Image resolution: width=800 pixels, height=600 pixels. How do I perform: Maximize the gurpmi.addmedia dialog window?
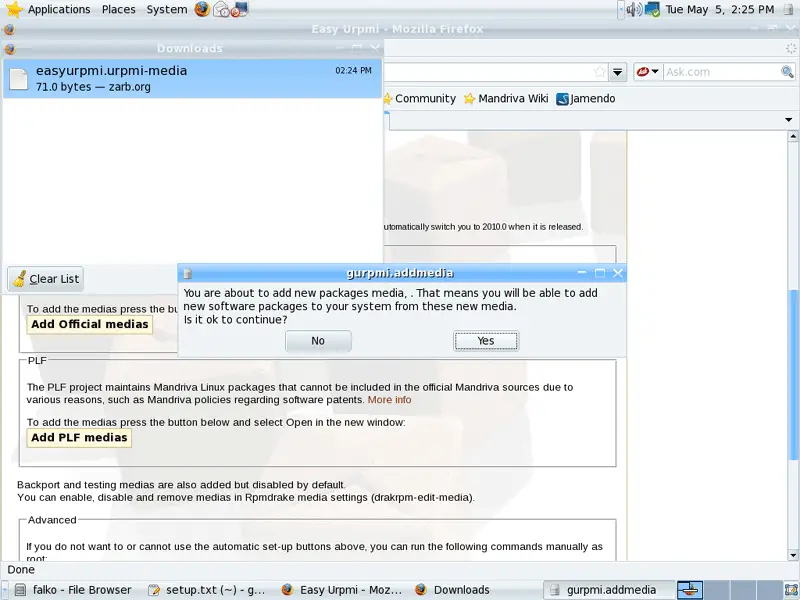pyautogui.click(x=599, y=273)
